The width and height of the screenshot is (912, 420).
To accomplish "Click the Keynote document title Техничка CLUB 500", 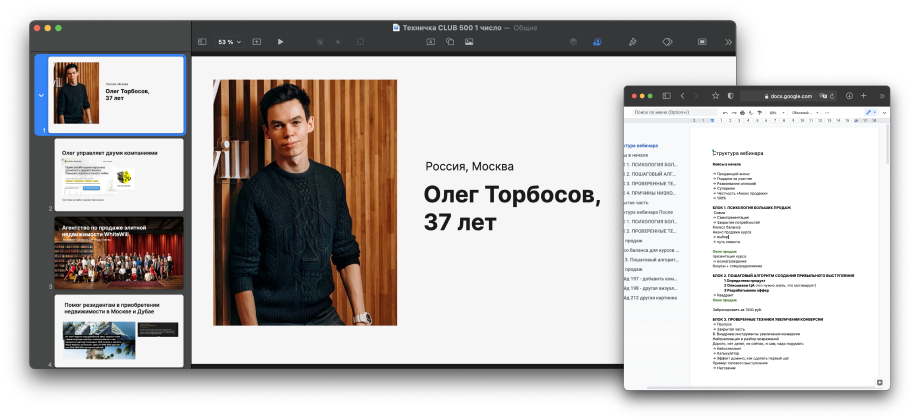I will coord(451,27).
